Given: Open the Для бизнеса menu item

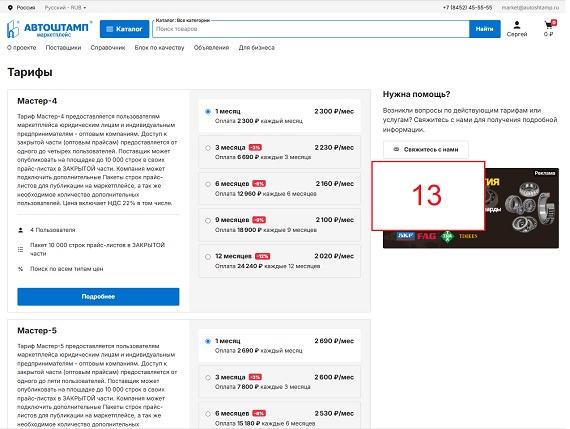Looking at the screenshot, I should coord(257,48).
